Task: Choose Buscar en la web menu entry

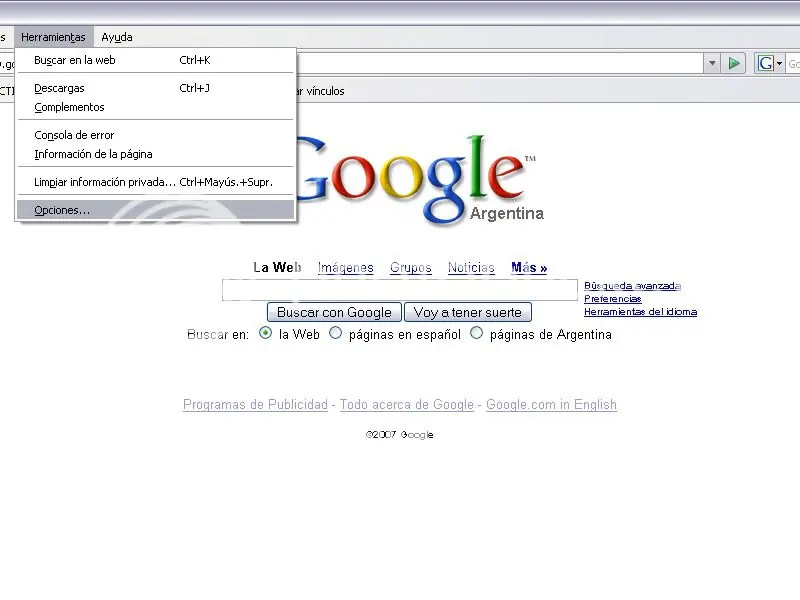Action: pos(156,60)
